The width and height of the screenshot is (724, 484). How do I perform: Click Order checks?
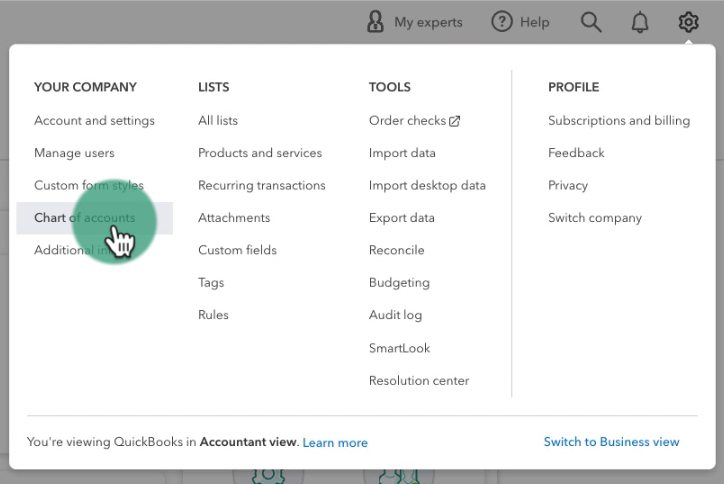407,121
